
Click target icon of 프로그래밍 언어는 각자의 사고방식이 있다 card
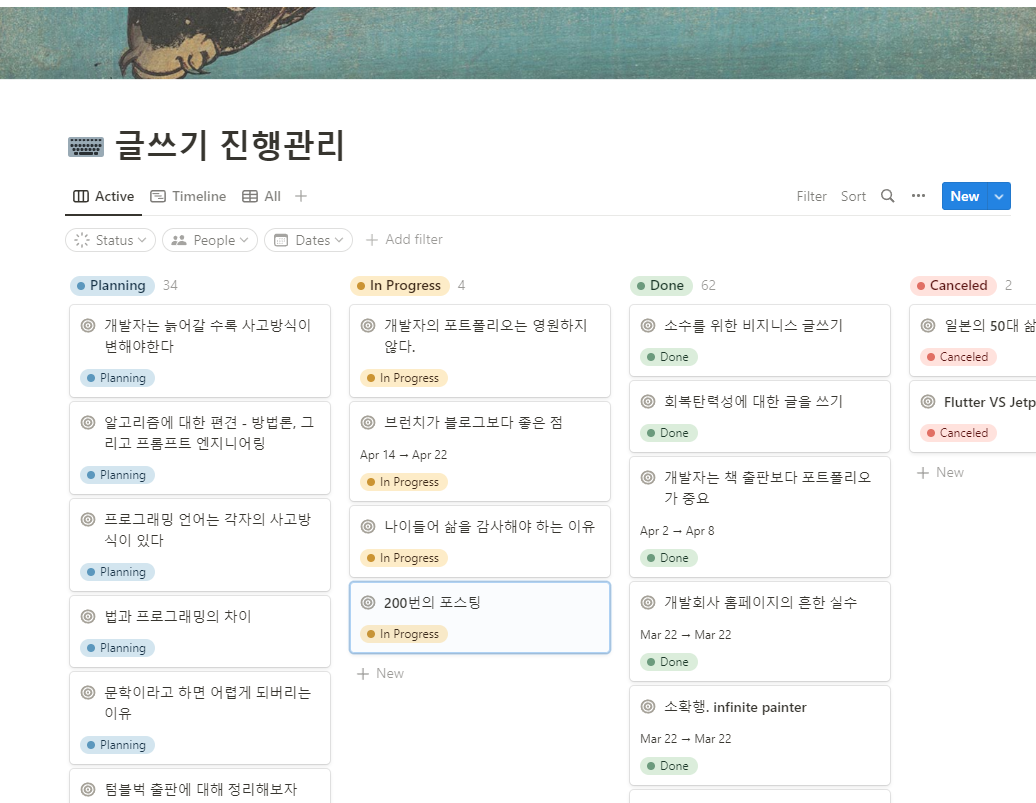tap(88, 519)
